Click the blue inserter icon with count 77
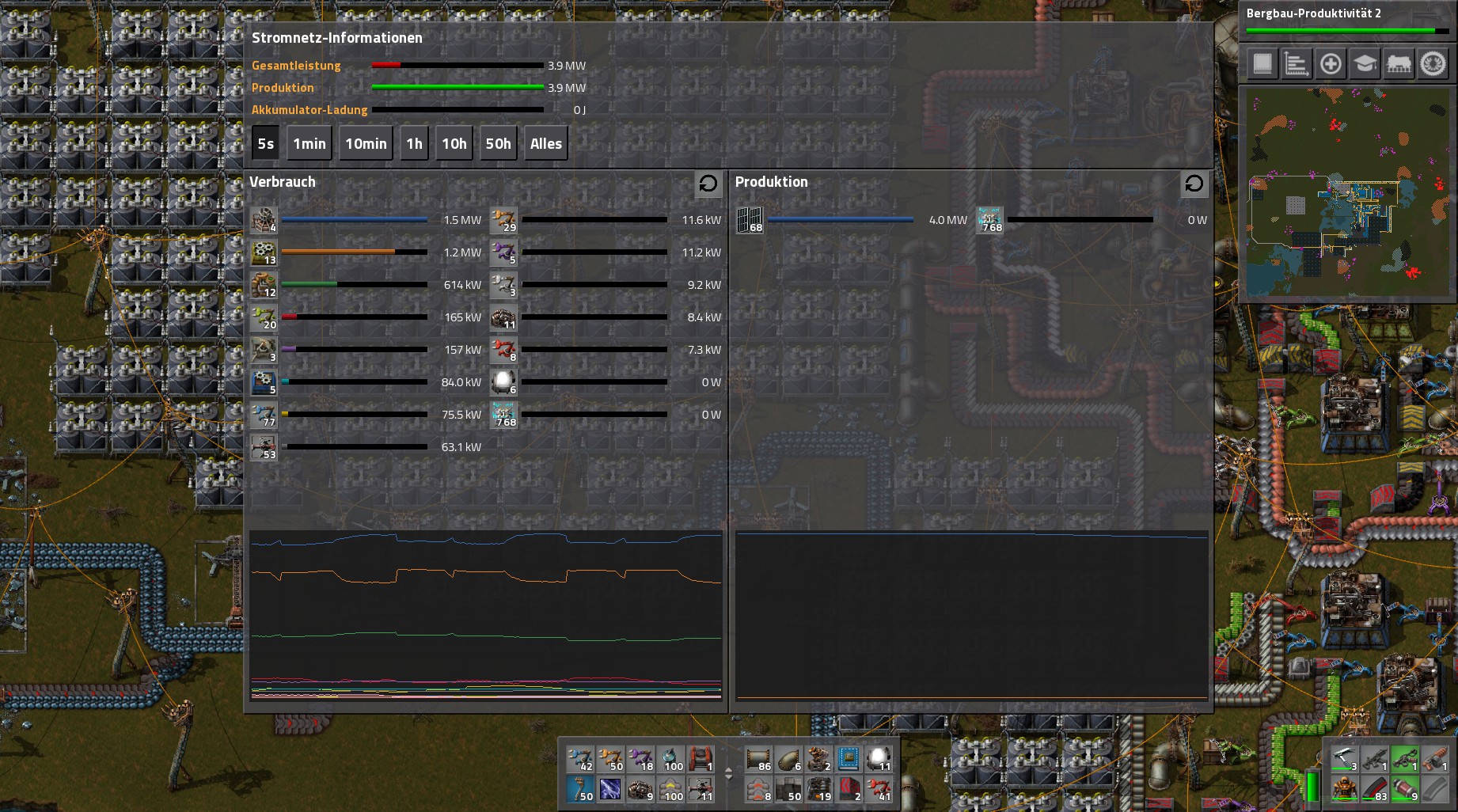Image resolution: width=1458 pixels, height=812 pixels. pos(264,415)
